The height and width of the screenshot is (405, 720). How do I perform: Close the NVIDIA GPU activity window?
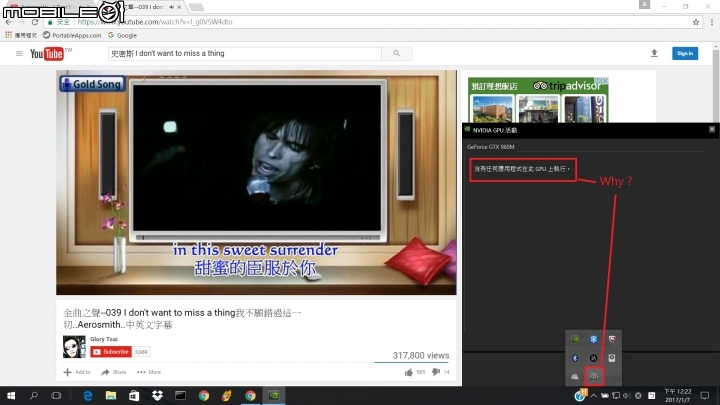point(712,130)
